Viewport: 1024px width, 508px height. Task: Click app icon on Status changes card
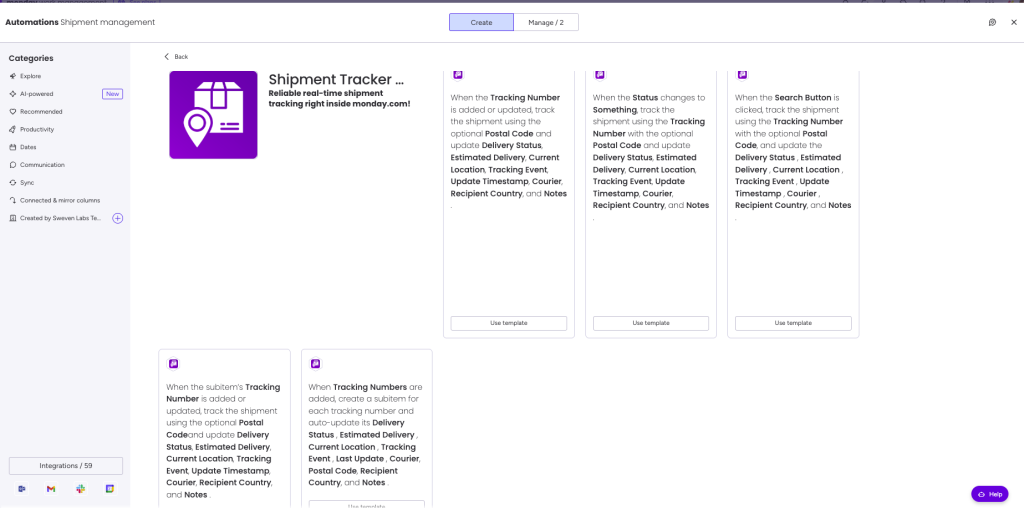[600, 74]
